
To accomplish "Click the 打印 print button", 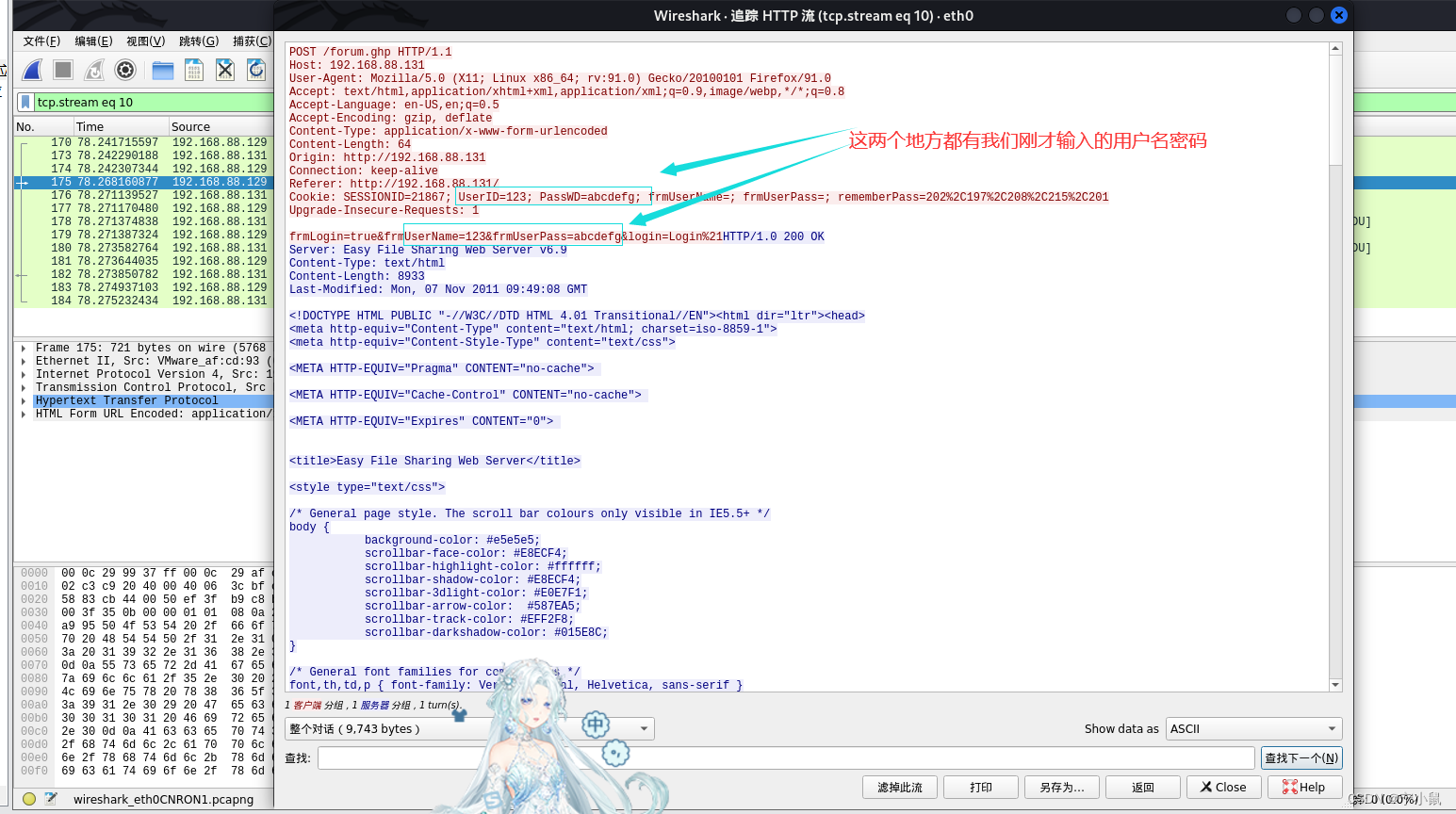I will (x=981, y=787).
